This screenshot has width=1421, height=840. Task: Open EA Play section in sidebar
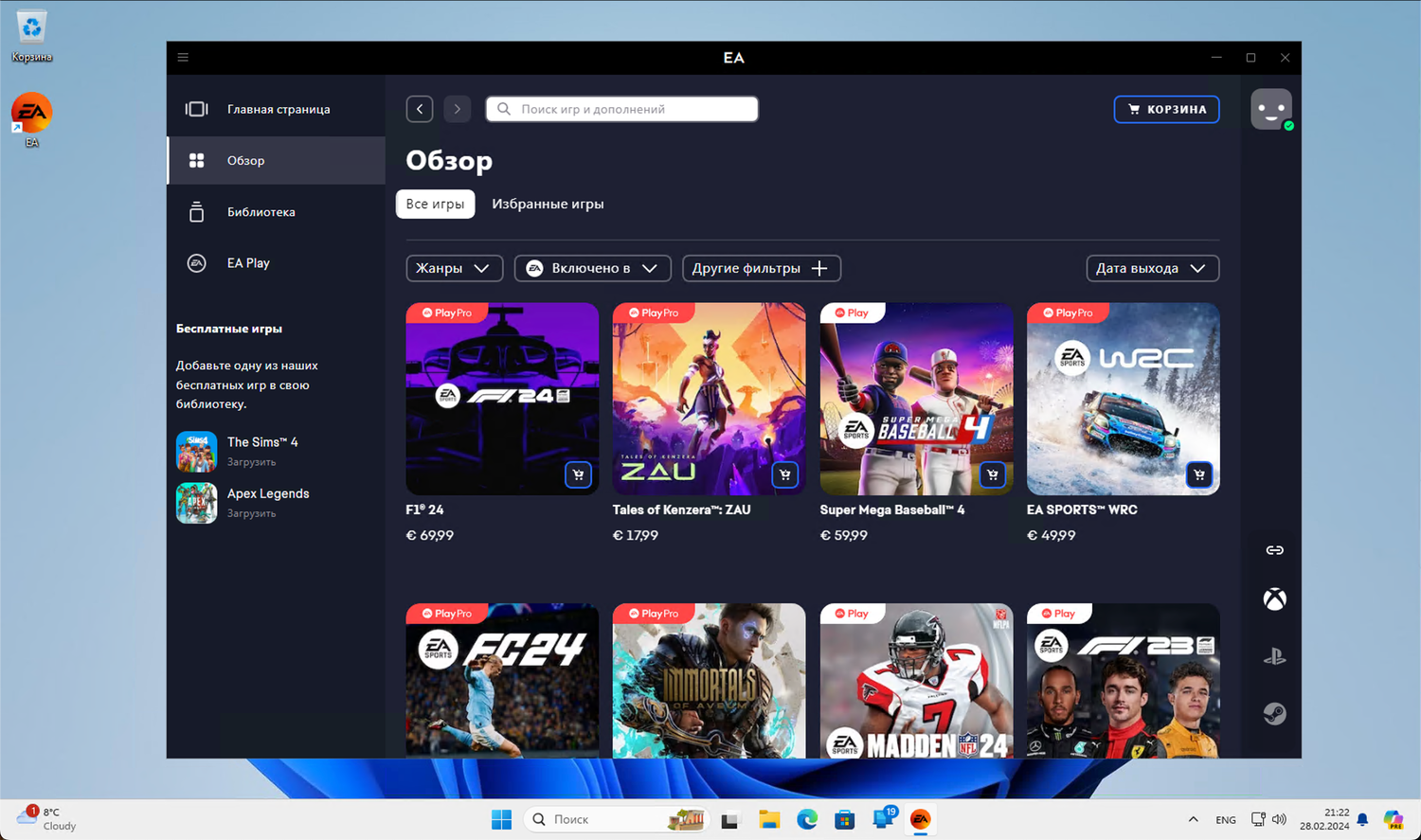(277, 262)
